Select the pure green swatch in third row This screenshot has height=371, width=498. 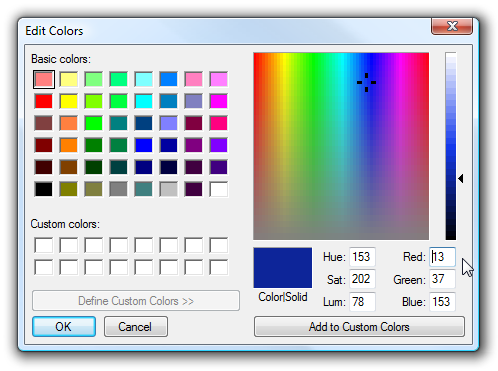pos(94,123)
